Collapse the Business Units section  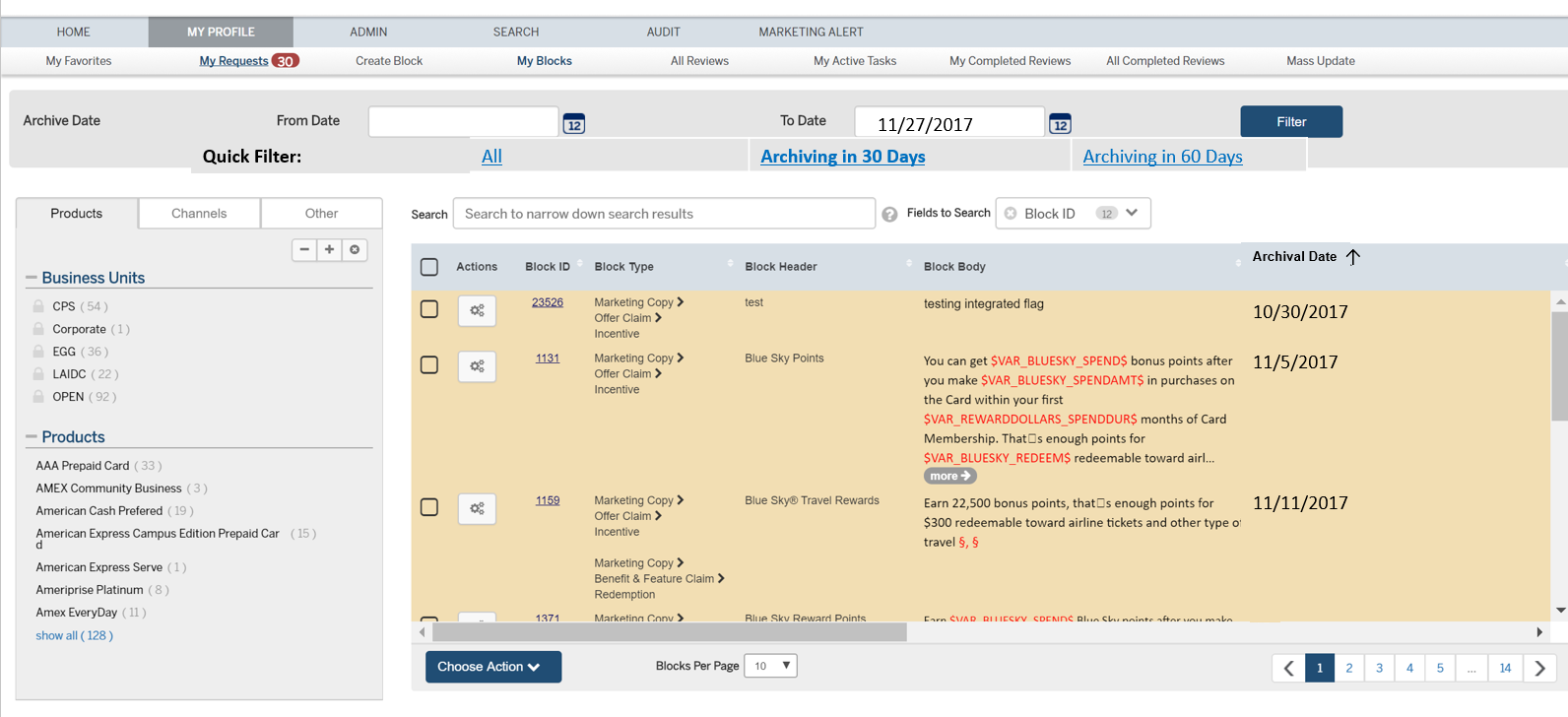(32, 278)
